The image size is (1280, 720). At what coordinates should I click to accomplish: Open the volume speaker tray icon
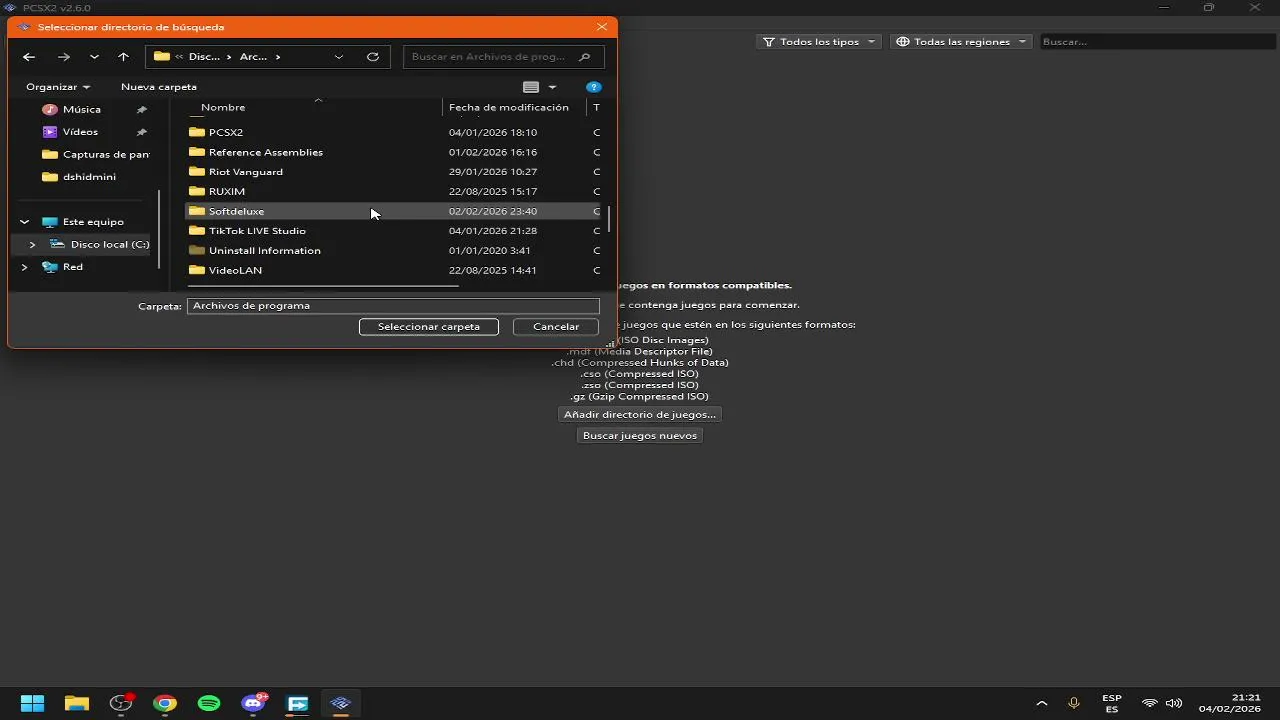(1174, 703)
